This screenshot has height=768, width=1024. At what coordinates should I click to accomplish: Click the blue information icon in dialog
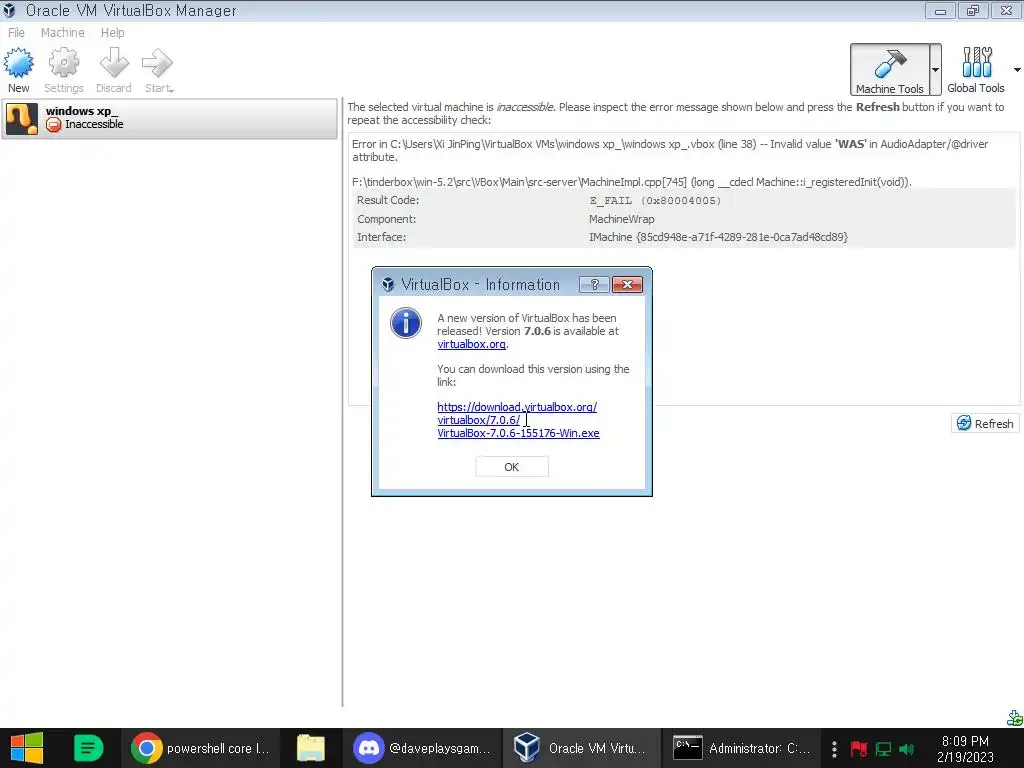click(x=406, y=323)
